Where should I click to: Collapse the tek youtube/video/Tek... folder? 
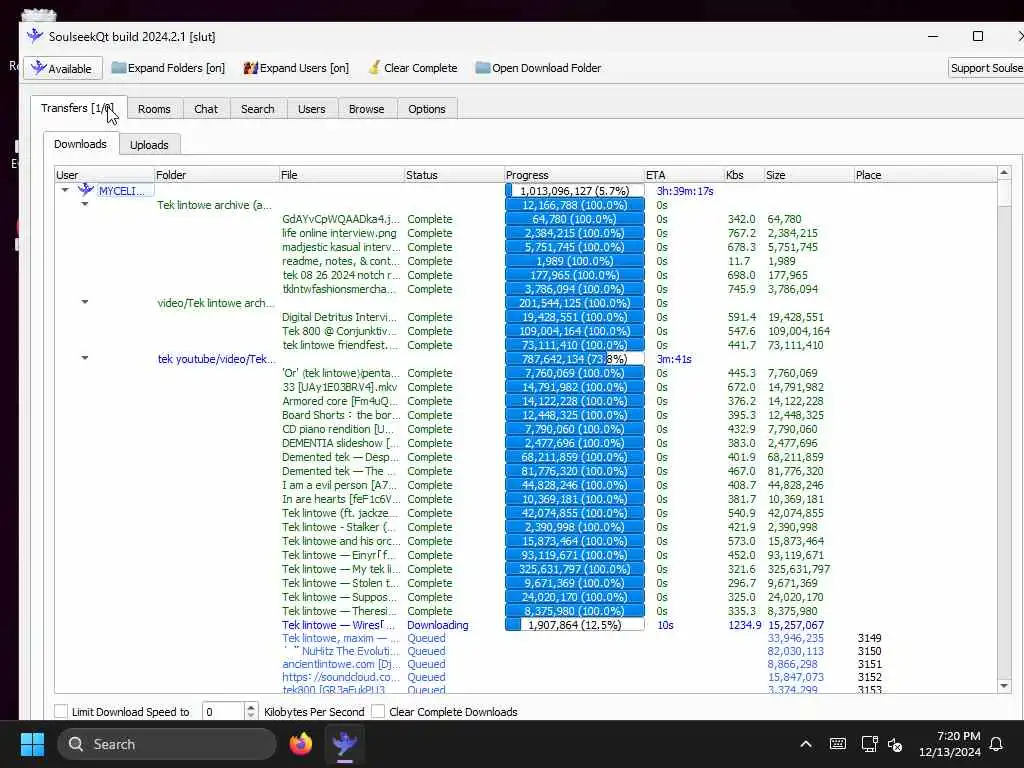tap(85, 358)
